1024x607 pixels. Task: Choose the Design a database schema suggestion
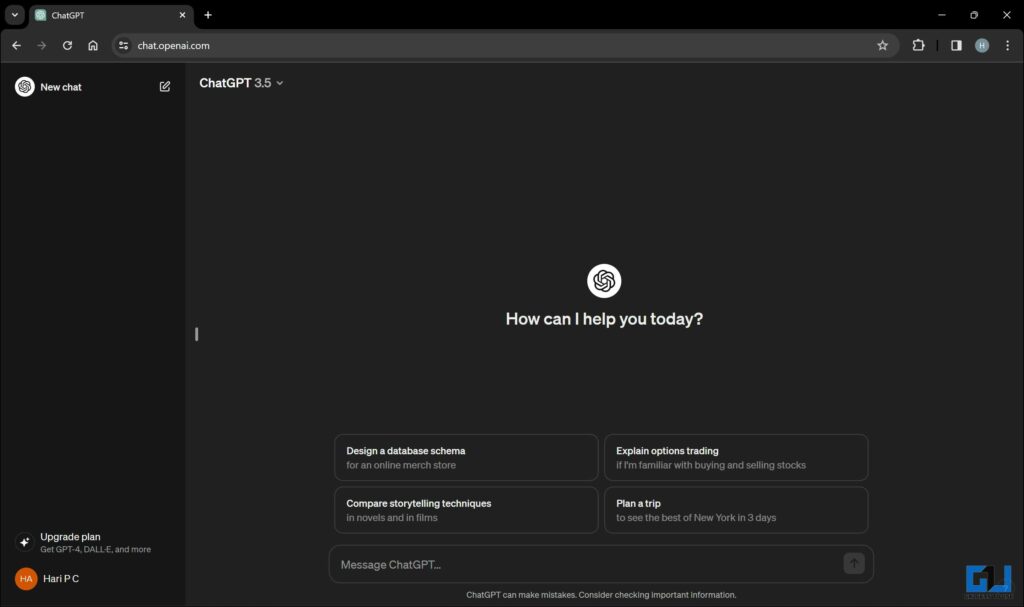[x=465, y=457]
